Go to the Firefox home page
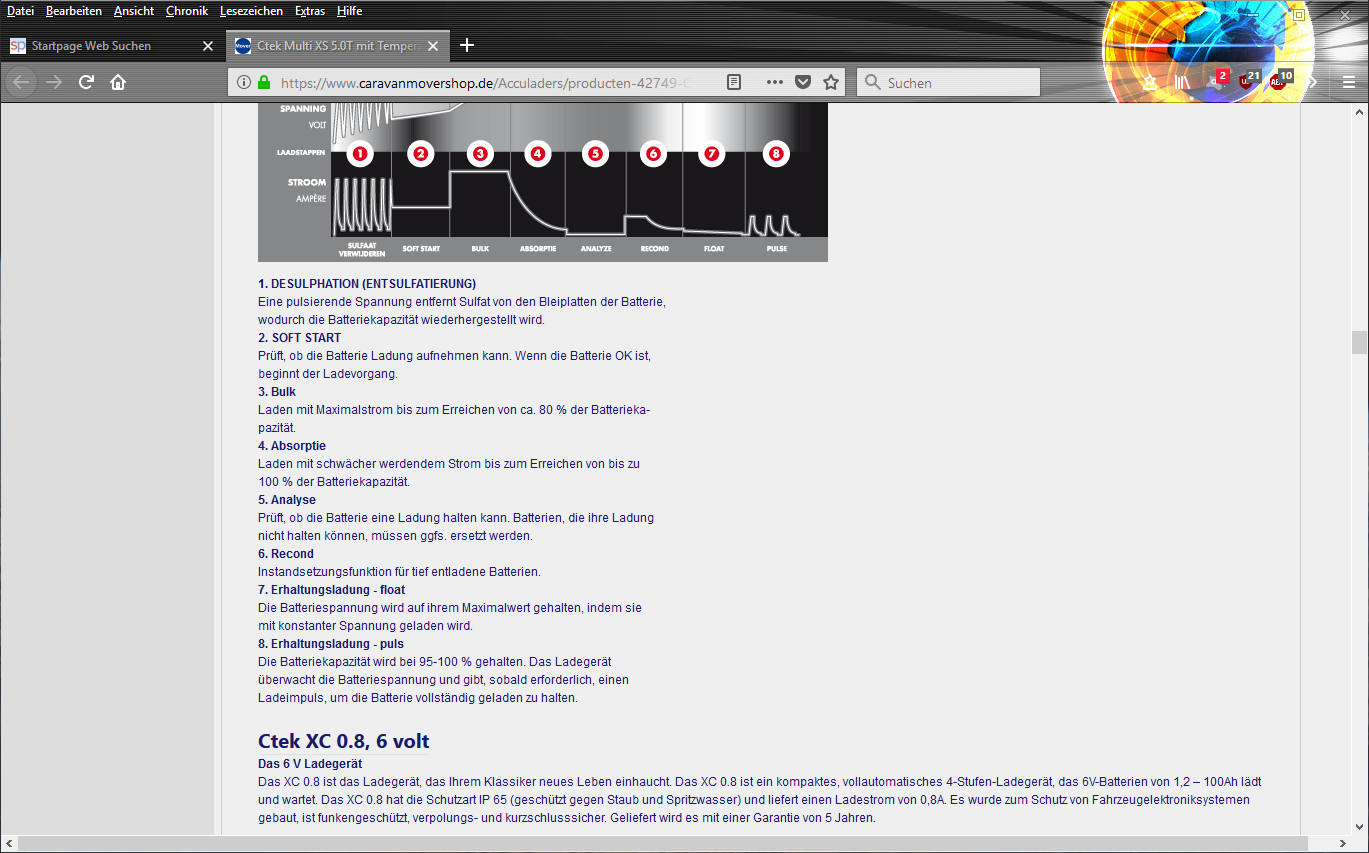1369x853 pixels. (x=118, y=82)
